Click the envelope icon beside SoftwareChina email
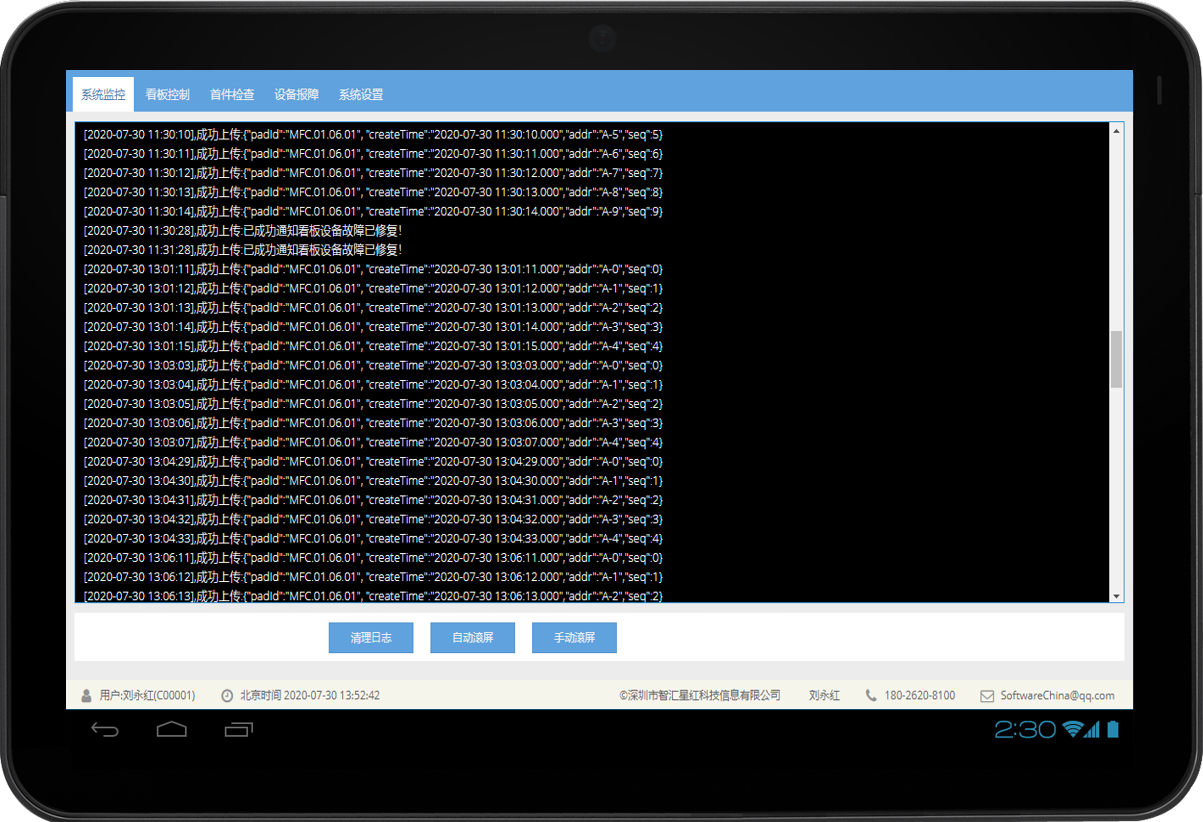Image resolution: width=1203 pixels, height=822 pixels. (x=987, y=695)
